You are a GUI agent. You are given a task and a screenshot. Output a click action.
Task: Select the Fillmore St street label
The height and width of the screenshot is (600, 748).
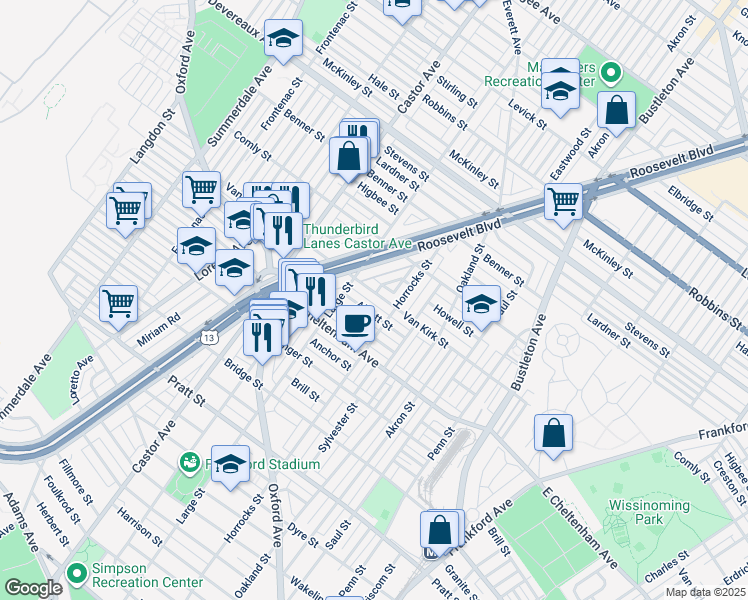[76, 482]
